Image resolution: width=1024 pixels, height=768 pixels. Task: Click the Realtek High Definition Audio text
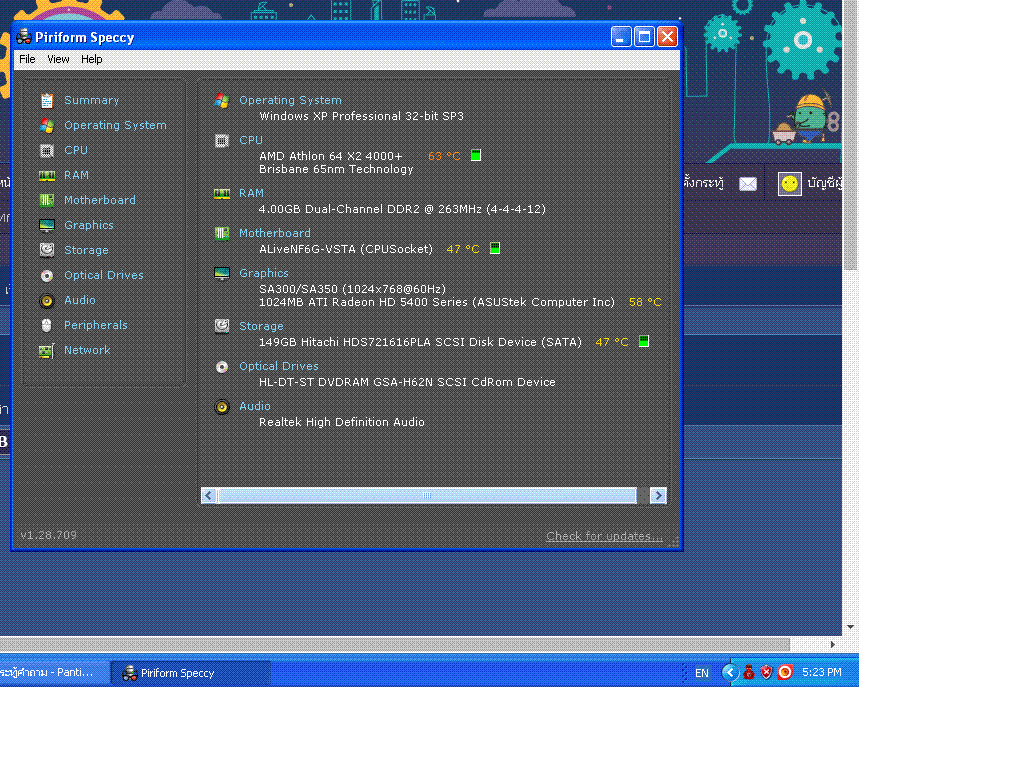pos(342,423)
